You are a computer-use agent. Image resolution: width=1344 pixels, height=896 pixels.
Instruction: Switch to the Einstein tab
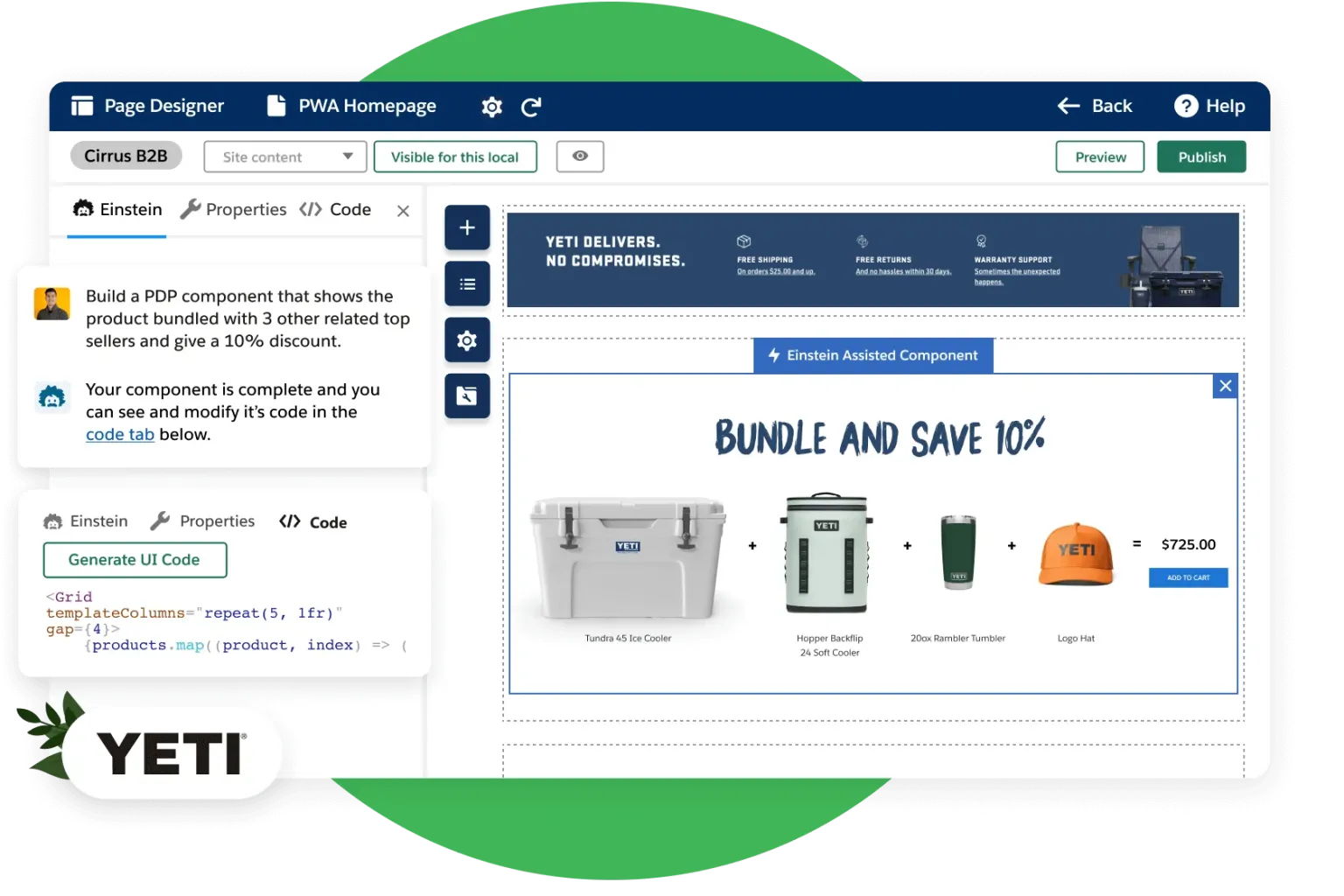coord(117,210)
